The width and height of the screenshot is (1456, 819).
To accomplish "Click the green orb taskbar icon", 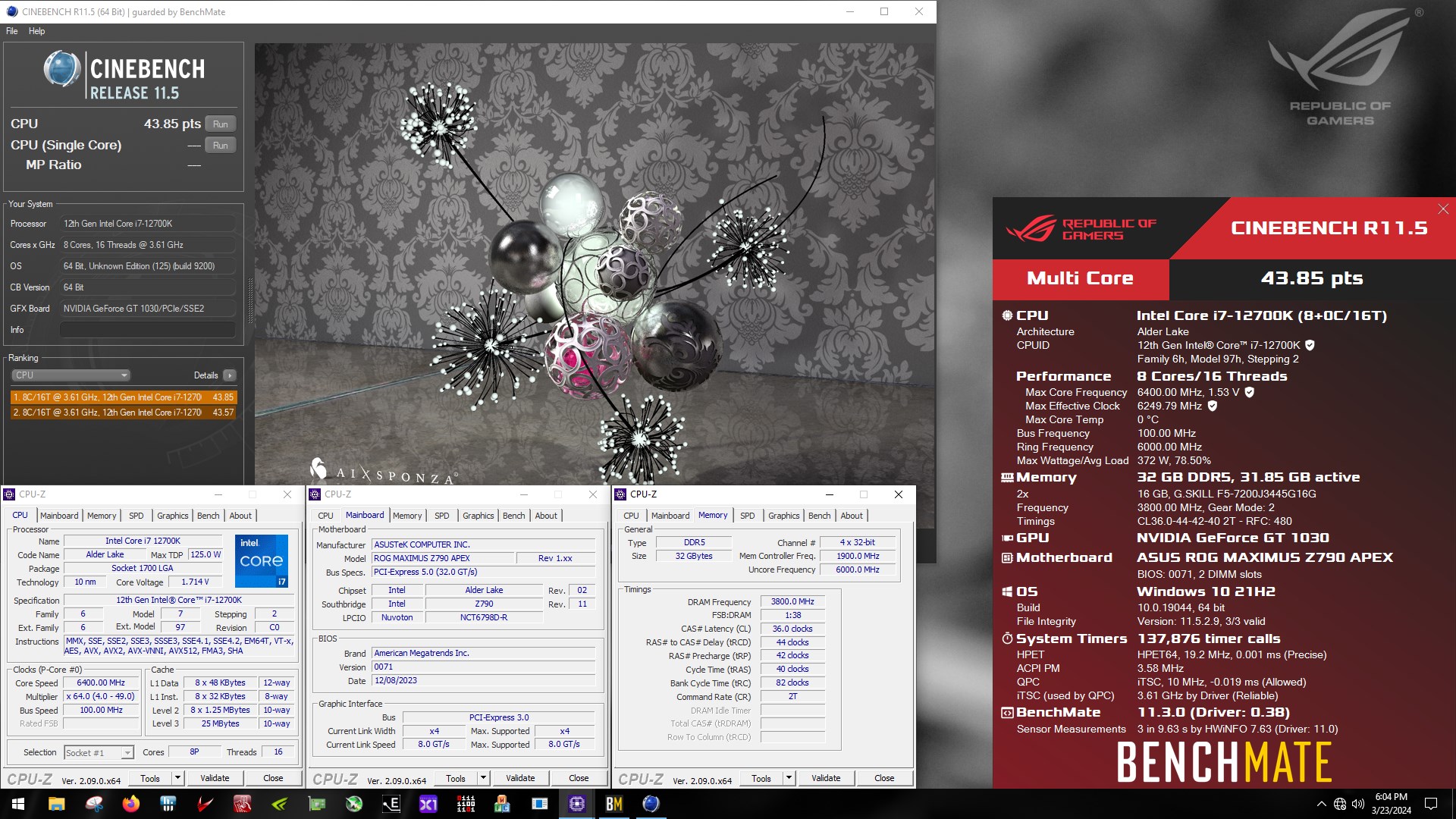I will (354, 804).
